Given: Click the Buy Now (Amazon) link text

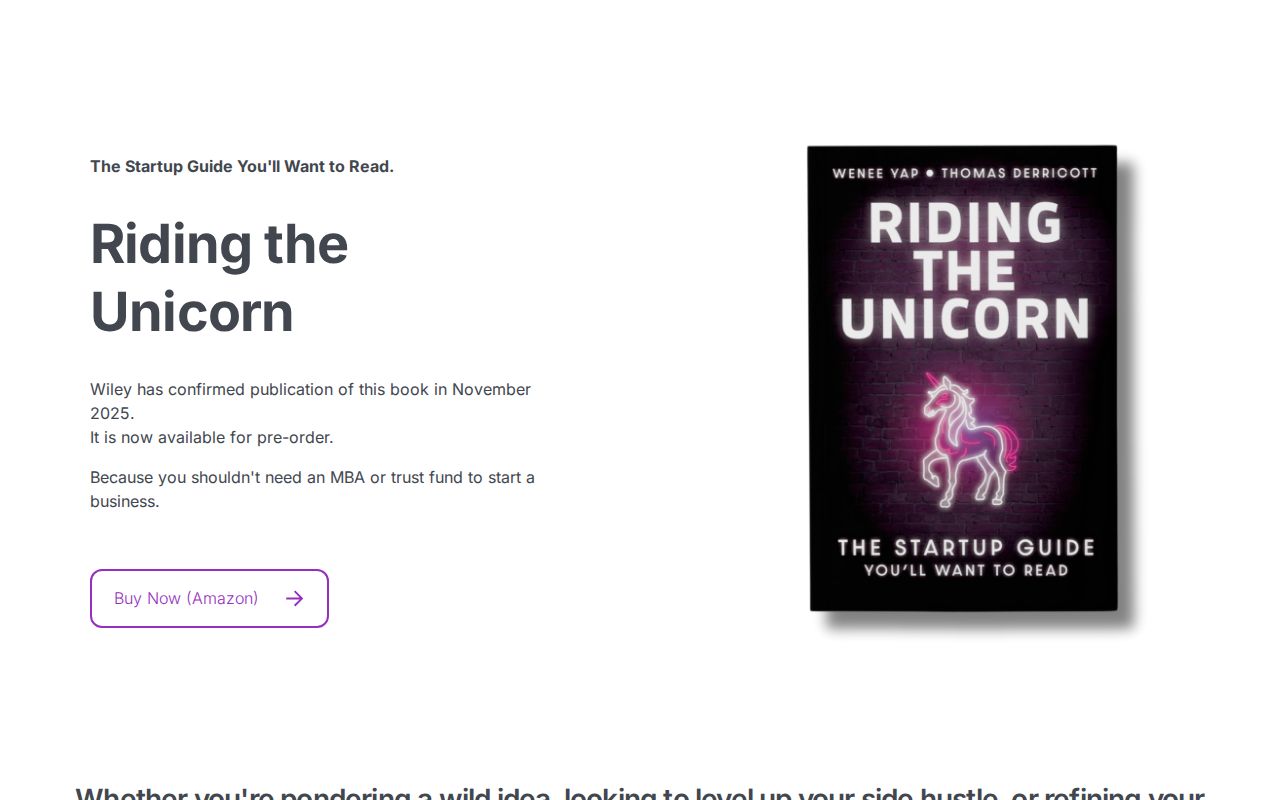Looking at the screenshot, I should (186, 598).
